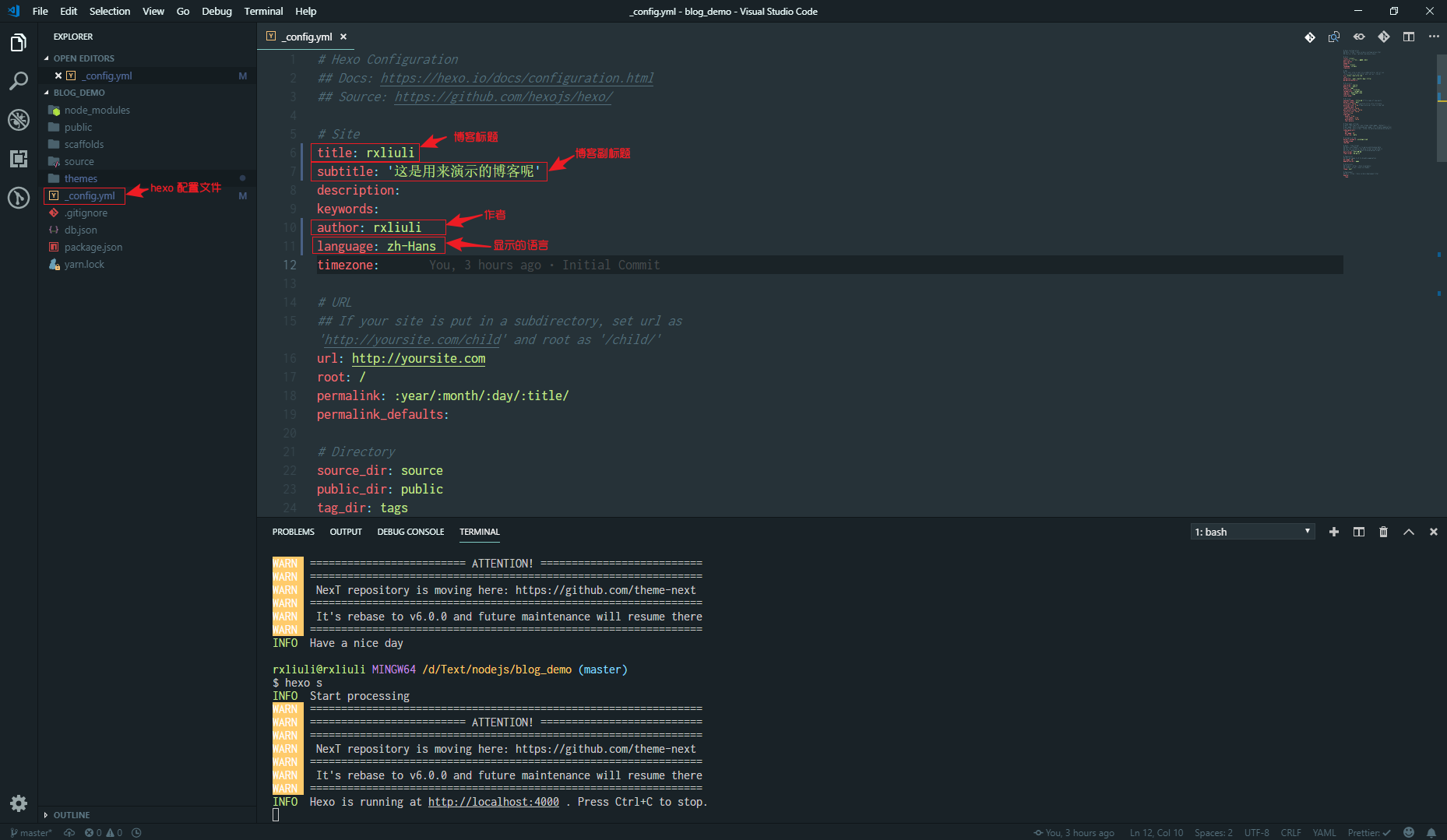Click the http://yoursite.com url link

click(x=418, y=358)
